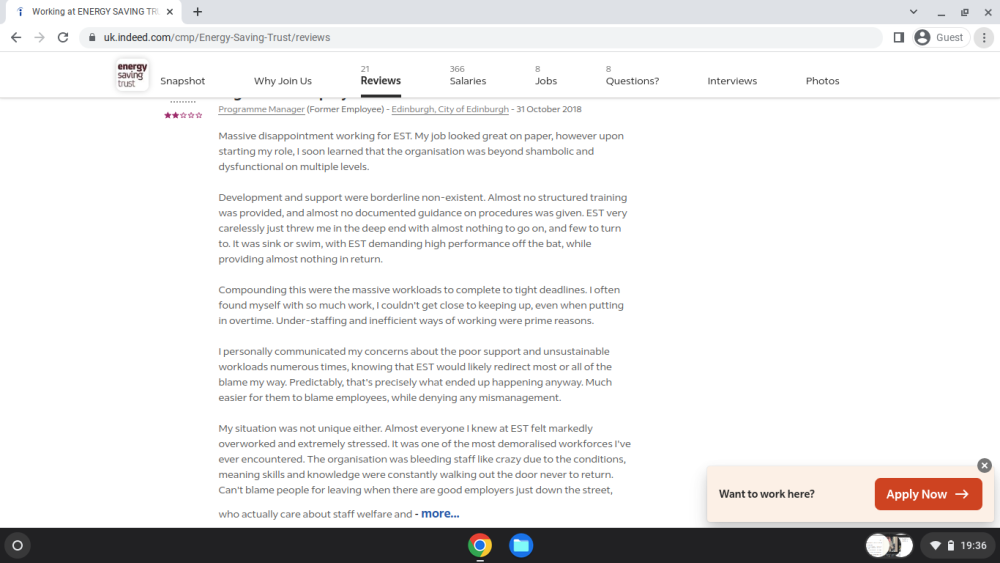The image size is (1000, 563).
Task: Reload the current page
Action: click(62, 38)
